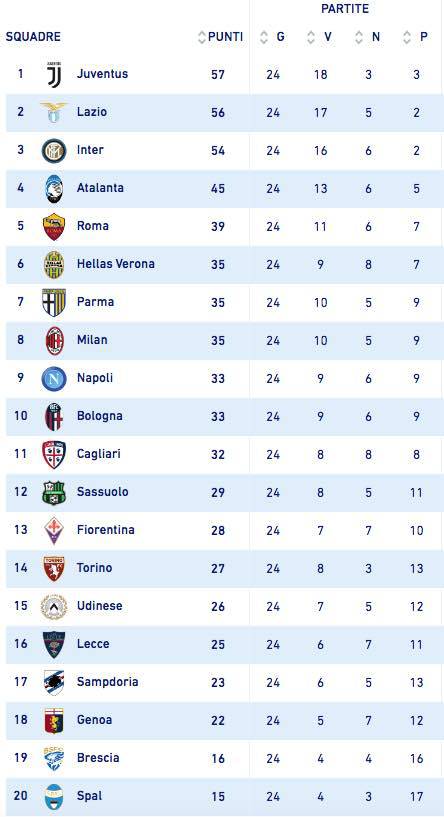Click the Milan club badge
The width and height of the screenshot is (444, 817).
point(54,340)
